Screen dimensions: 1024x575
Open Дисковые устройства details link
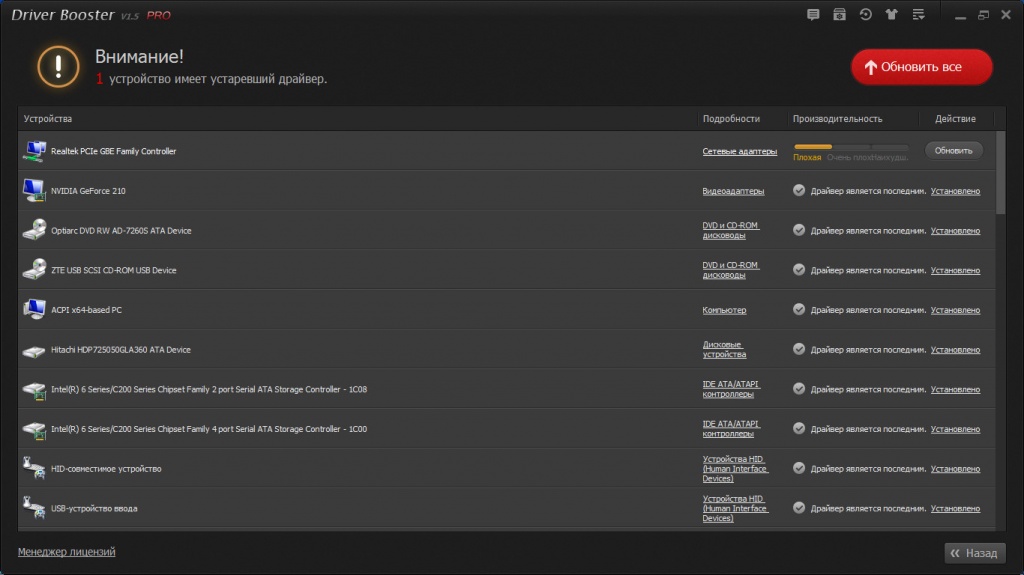click(x=724, y=350)
